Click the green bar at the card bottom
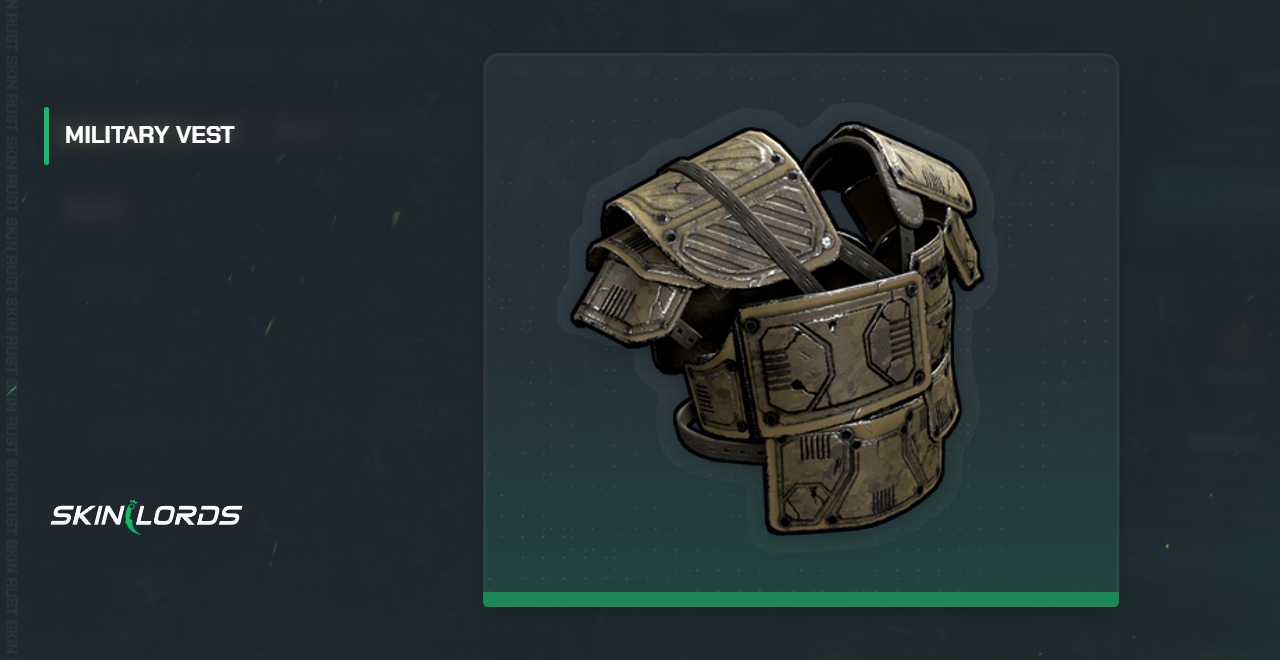The width and height of the screenshot is (1280, 660). [801, 599]
